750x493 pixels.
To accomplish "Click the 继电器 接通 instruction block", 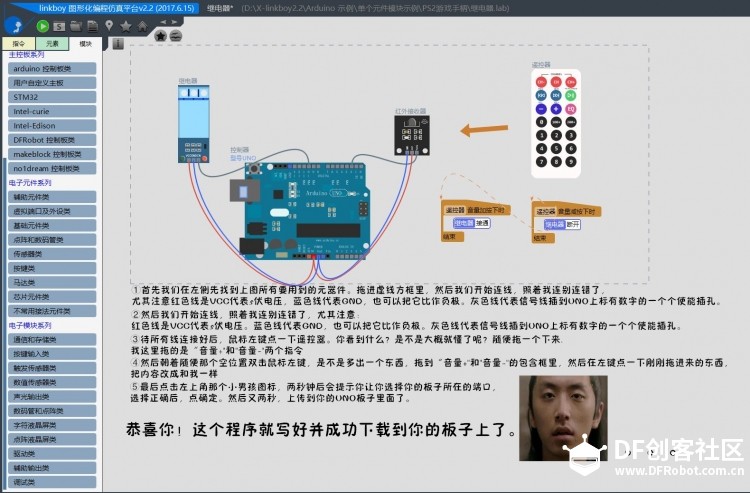I will coord(471,223).
